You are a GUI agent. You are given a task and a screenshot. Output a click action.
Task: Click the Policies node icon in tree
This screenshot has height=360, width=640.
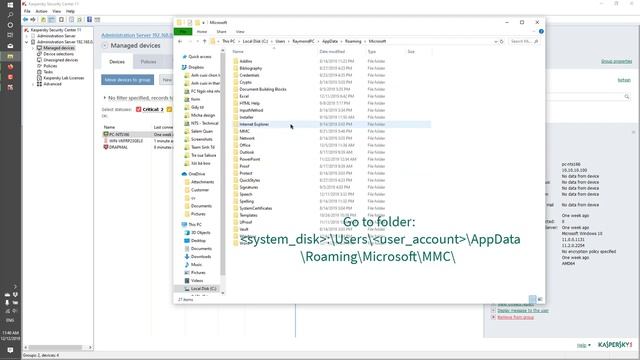click(x=39, y=66)
